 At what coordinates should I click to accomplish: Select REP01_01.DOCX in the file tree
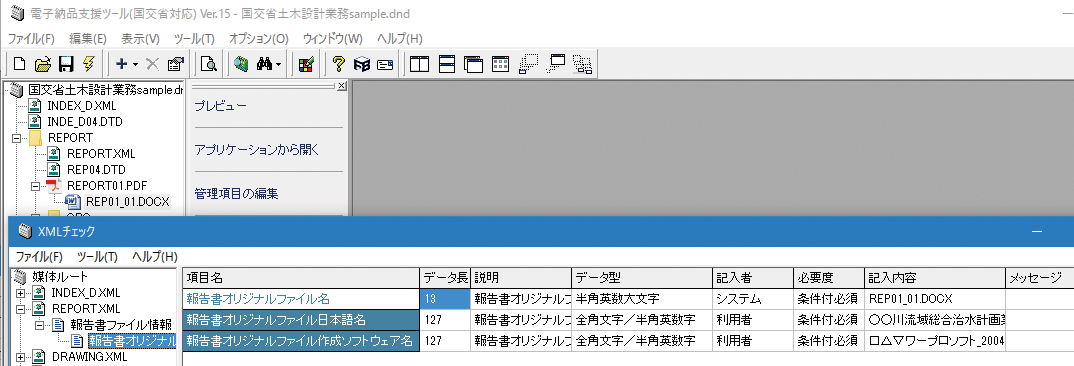click(x=127, y=202)
